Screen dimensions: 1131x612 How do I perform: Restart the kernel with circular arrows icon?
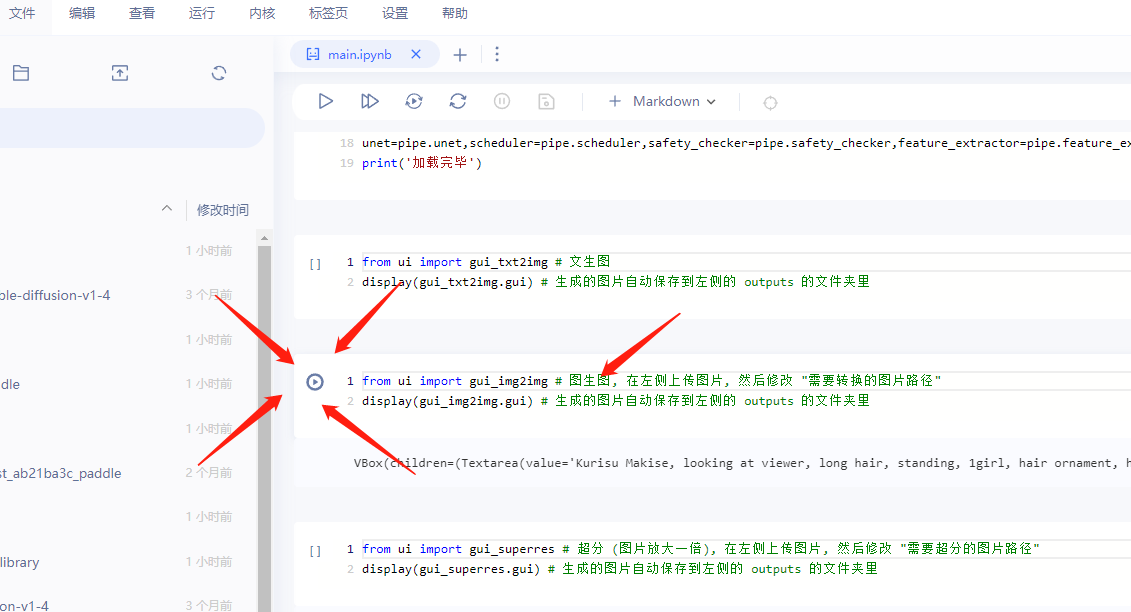tap(458, 101)
